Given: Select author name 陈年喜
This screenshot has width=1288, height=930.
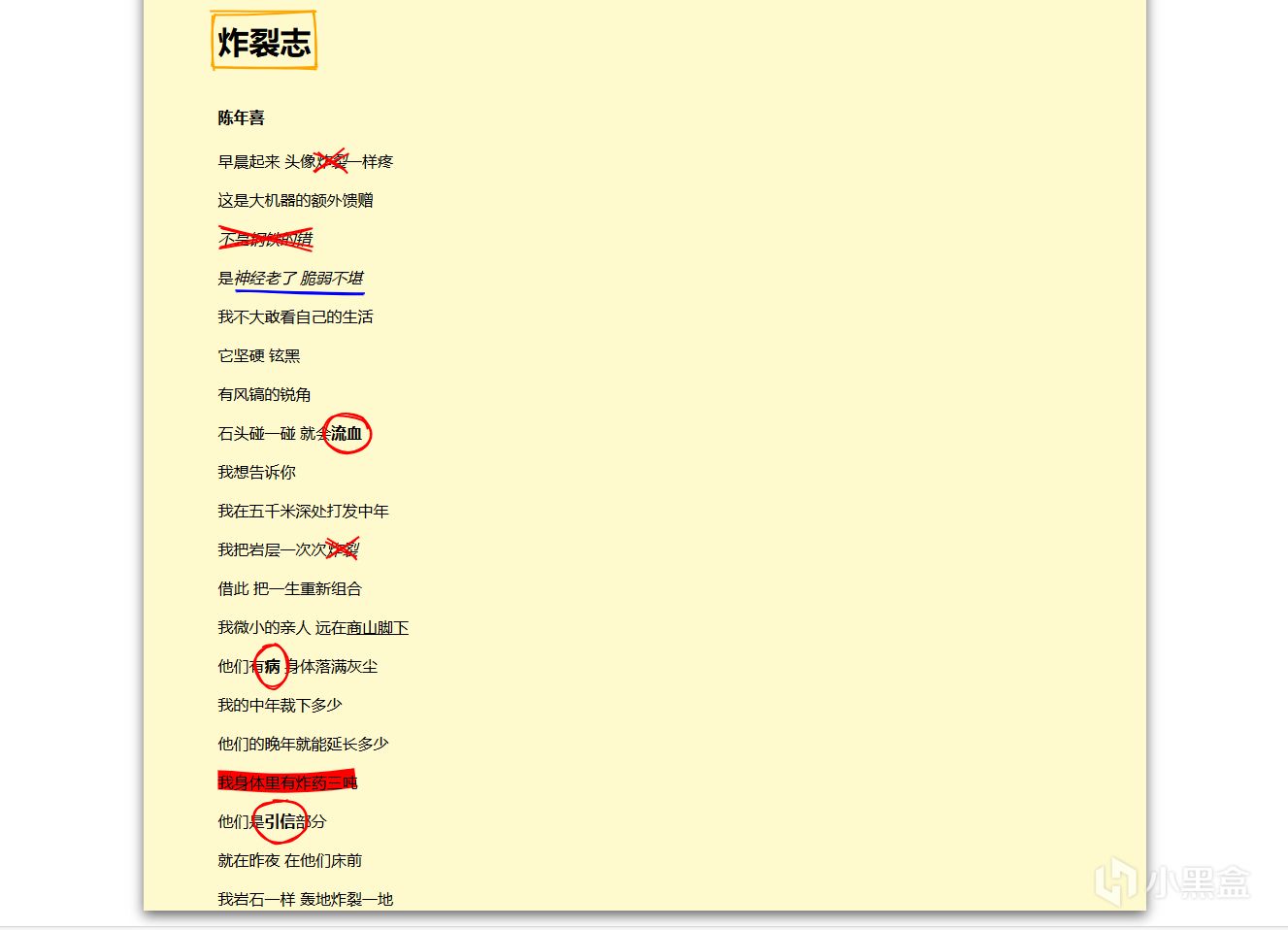Looking at the screenshot, I should [241, 117].
